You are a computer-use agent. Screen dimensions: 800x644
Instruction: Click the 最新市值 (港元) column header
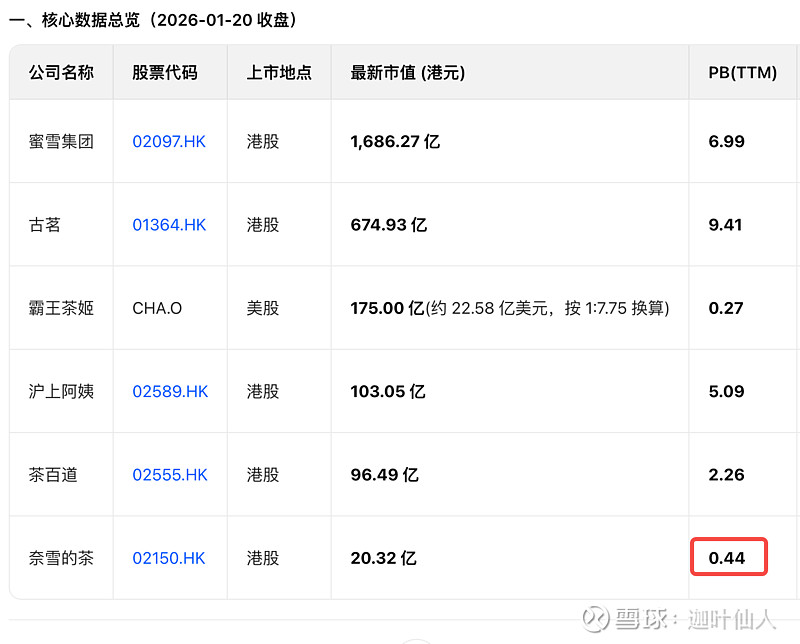[408, 73]
